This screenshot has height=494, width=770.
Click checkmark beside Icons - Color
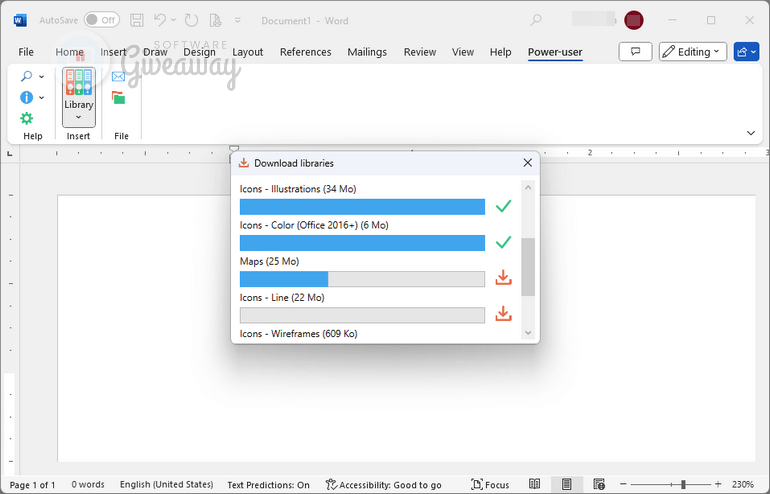503,243
